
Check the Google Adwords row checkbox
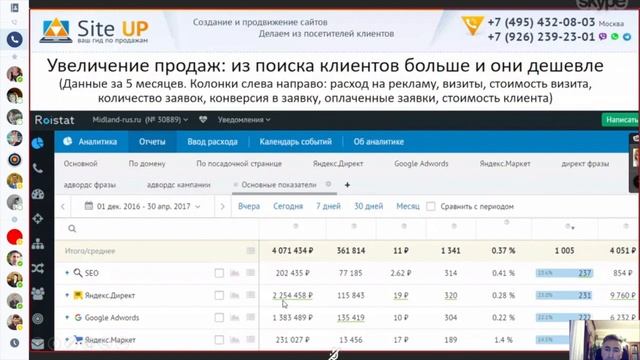click(x=219, y=317)
